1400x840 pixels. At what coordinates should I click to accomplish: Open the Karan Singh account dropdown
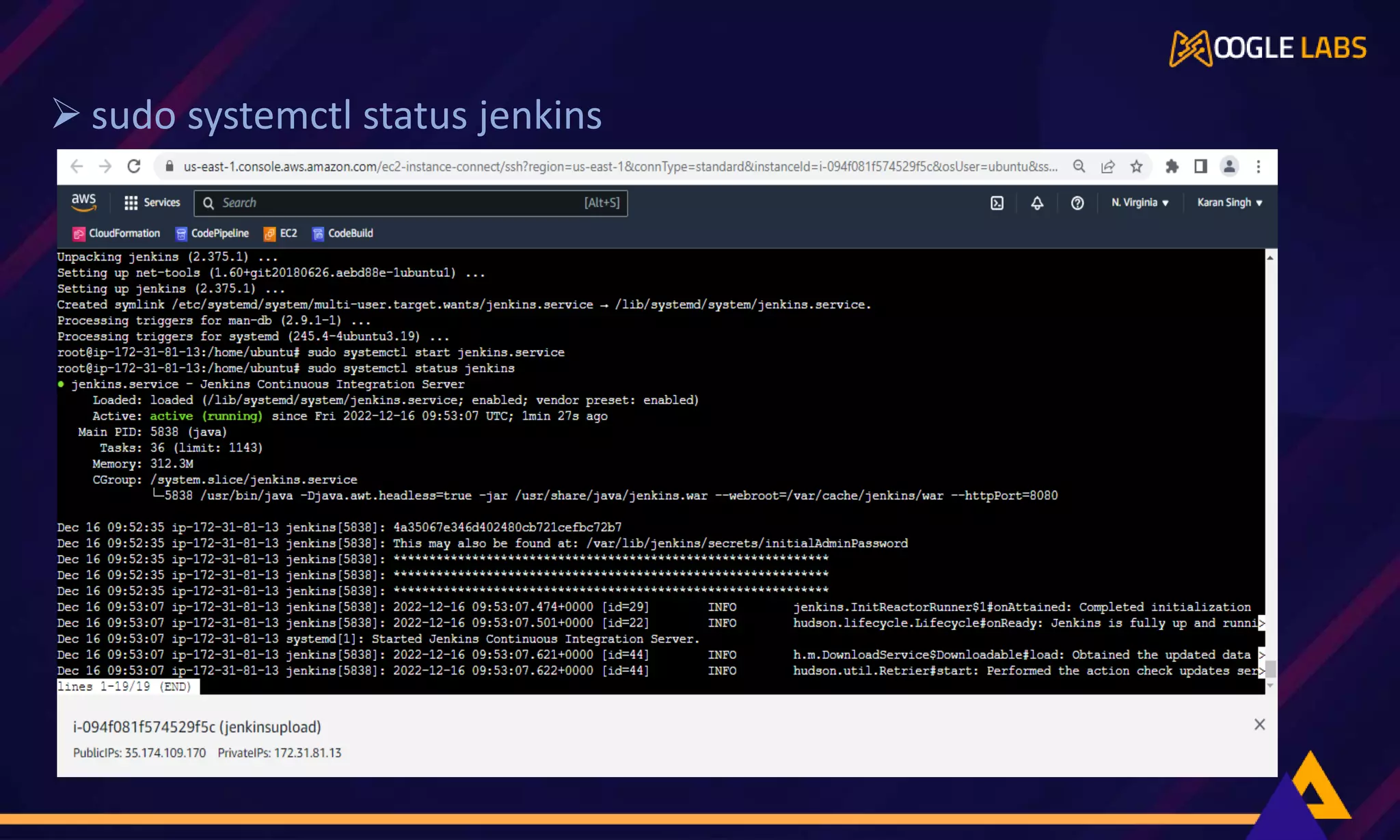coord(1229,203)
